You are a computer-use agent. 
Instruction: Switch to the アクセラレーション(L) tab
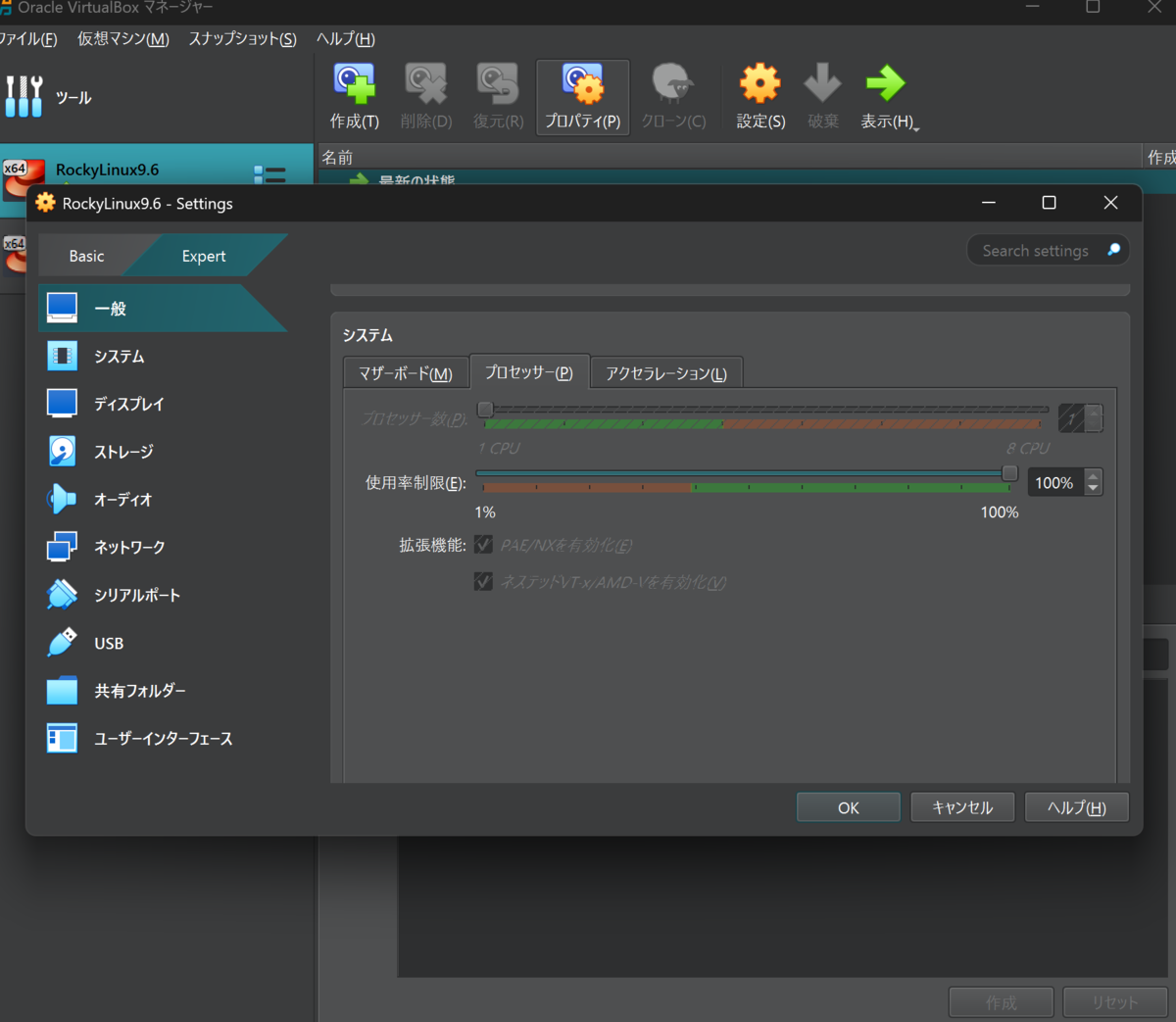tap(666, 373)
